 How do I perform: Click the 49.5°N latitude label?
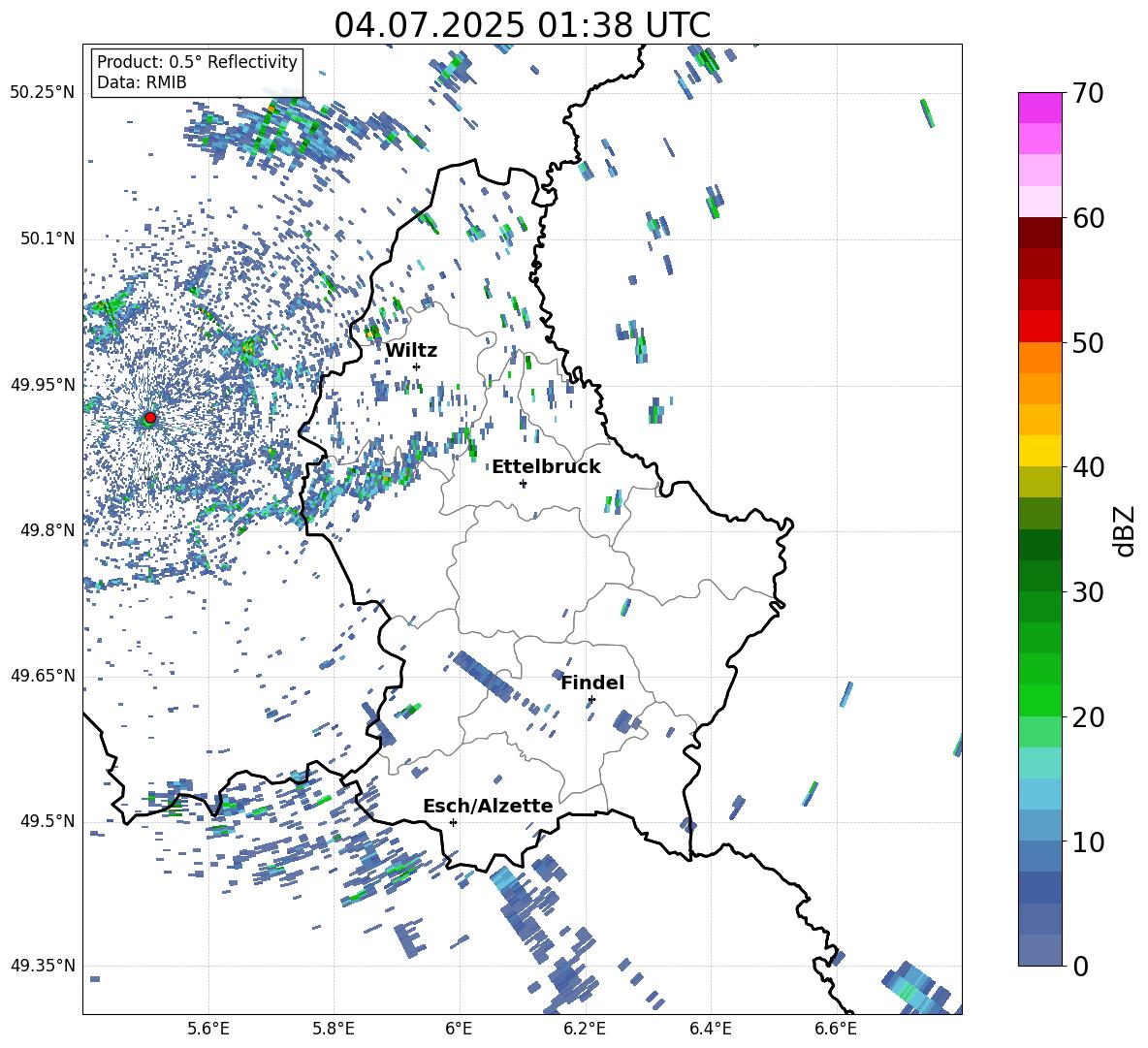tap(48, 820)
